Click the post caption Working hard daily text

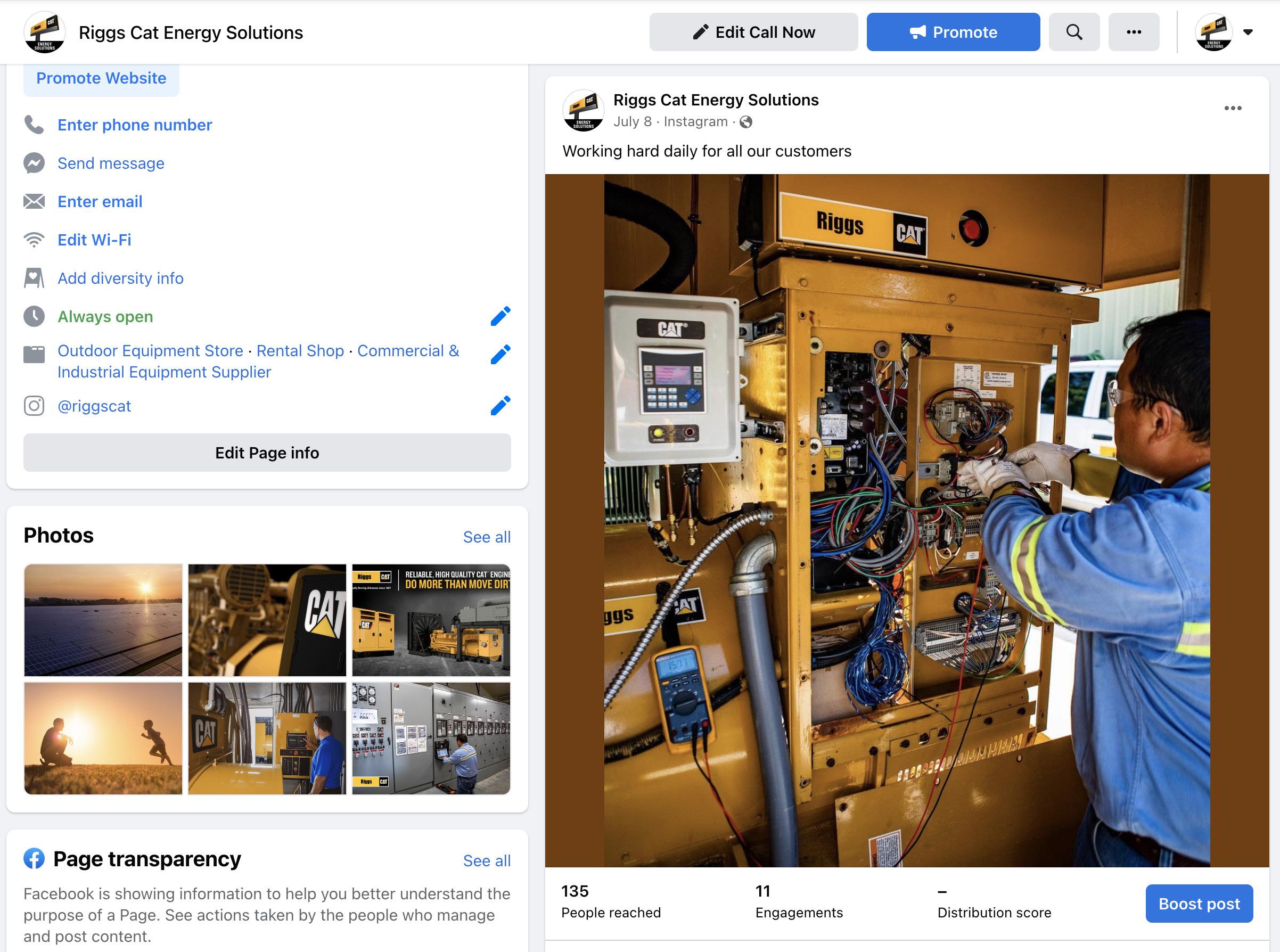click(707, 151)
